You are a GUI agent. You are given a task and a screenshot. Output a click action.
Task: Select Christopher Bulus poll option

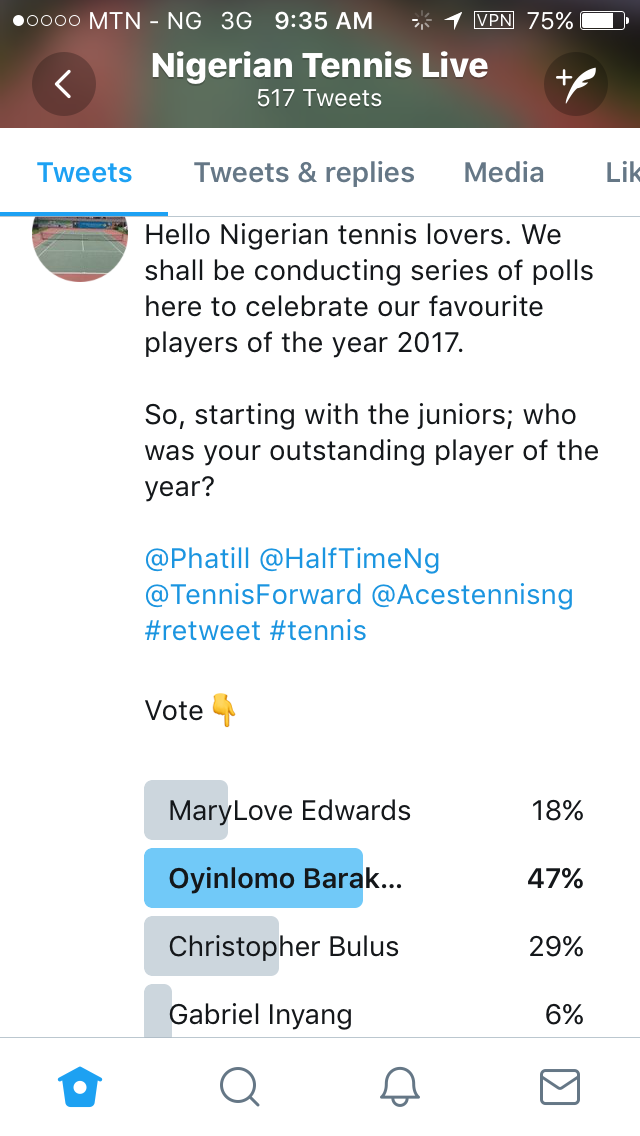pos(364,946)
